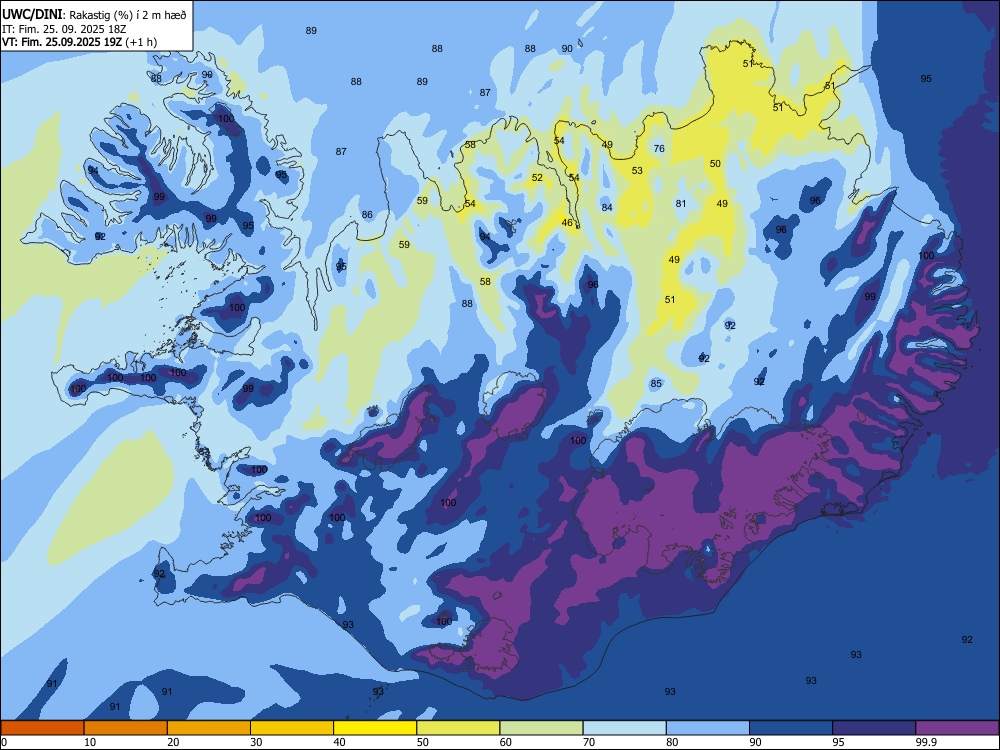Click the 'IT: Fim. 25. 09. 2025 18Z' line
Viewport: 1000px width, 750px height.
click(x=62, y=29)
